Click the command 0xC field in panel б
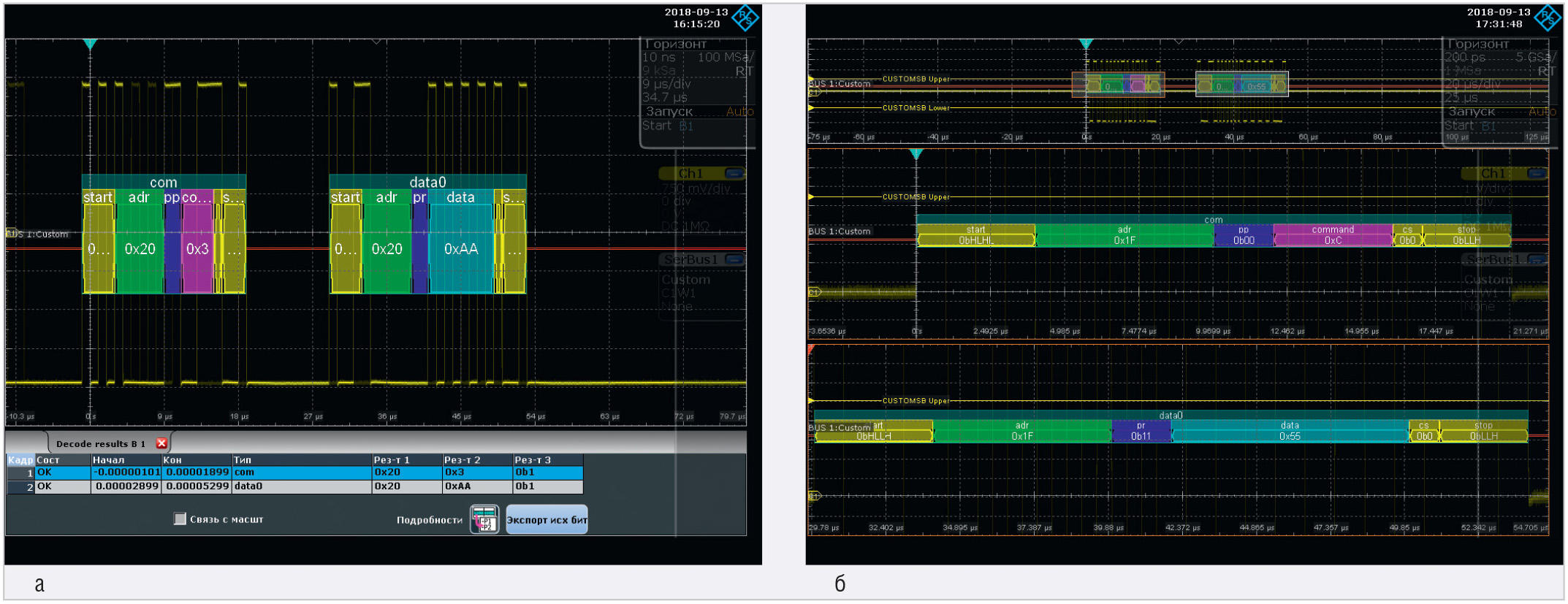 point(1333,235)
